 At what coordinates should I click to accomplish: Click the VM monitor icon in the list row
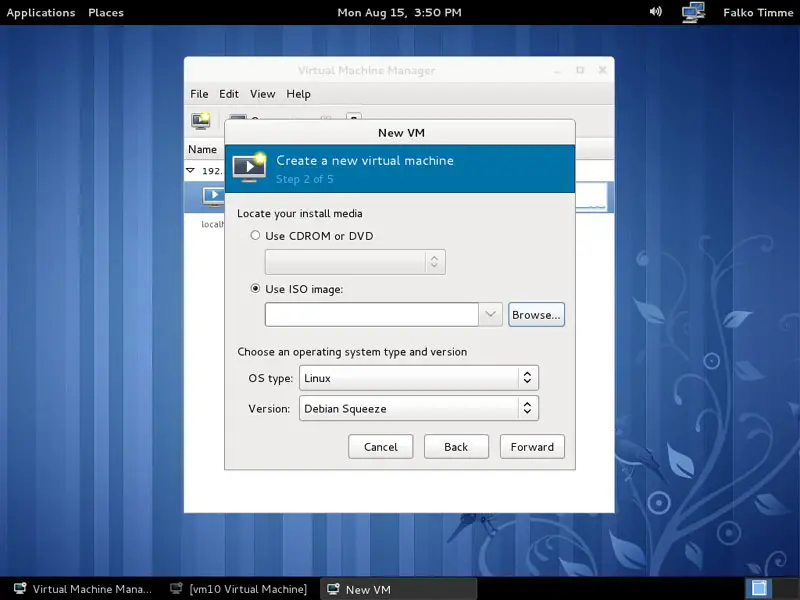212,196
